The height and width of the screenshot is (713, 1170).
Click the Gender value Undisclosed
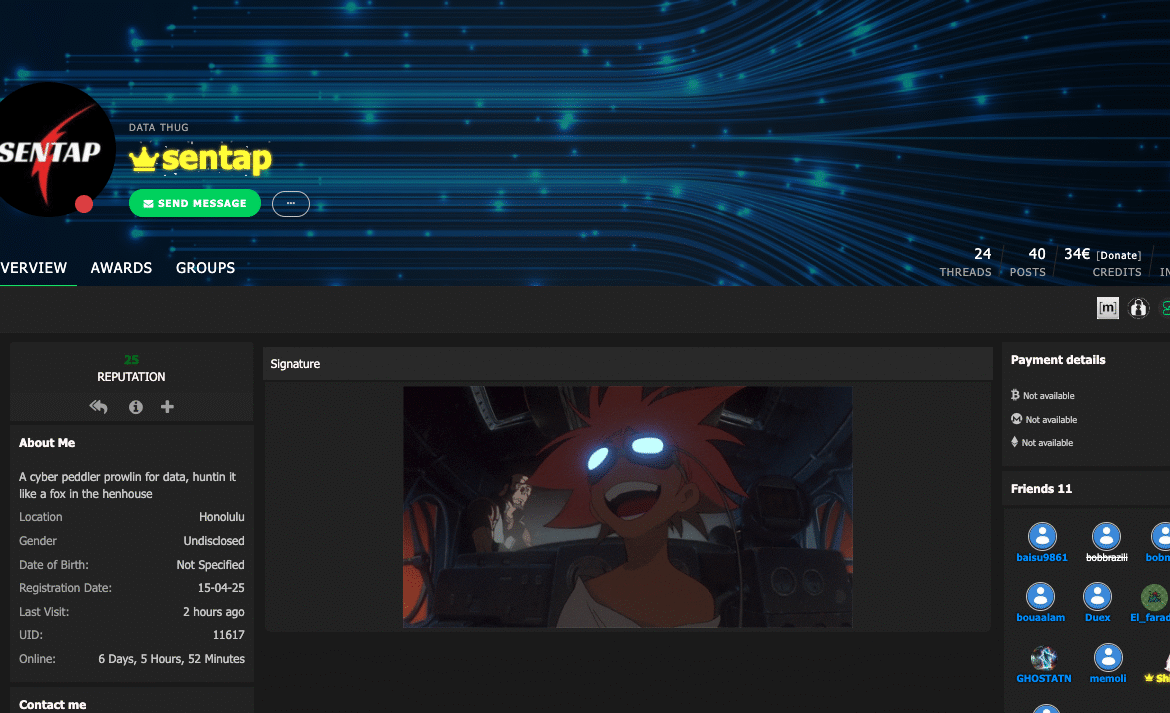tap(214, 541)
